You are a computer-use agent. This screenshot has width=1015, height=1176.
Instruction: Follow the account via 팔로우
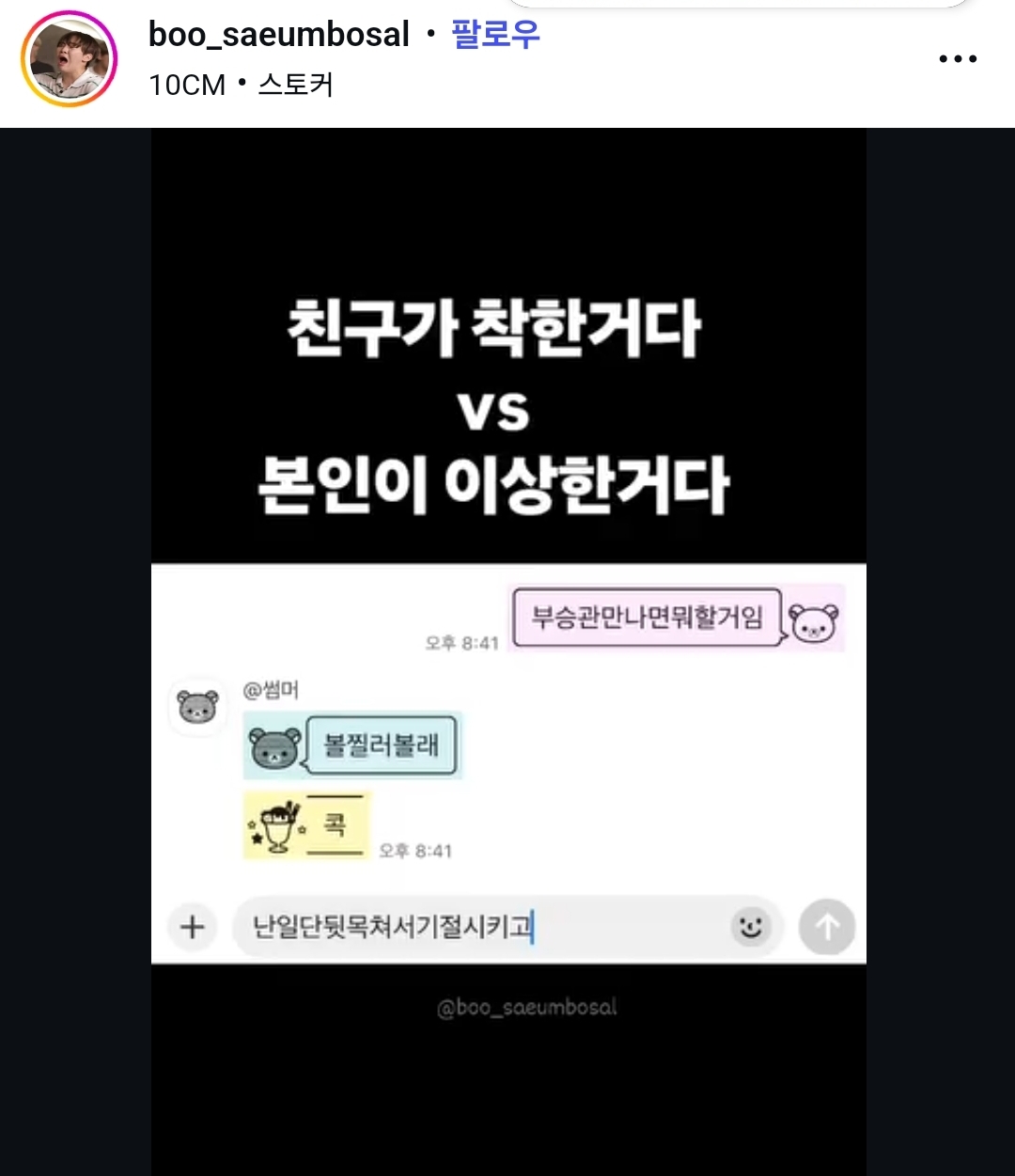(x=496, y=35)
